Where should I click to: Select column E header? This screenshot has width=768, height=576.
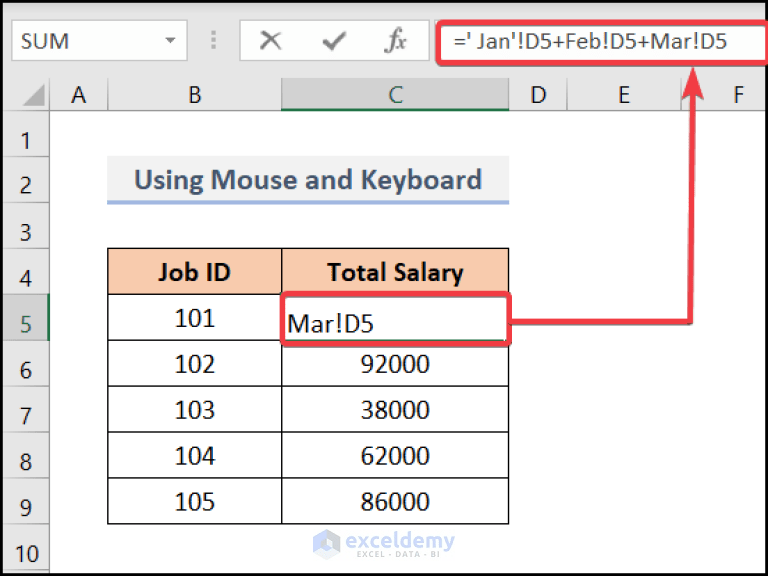tap(624, 95)
